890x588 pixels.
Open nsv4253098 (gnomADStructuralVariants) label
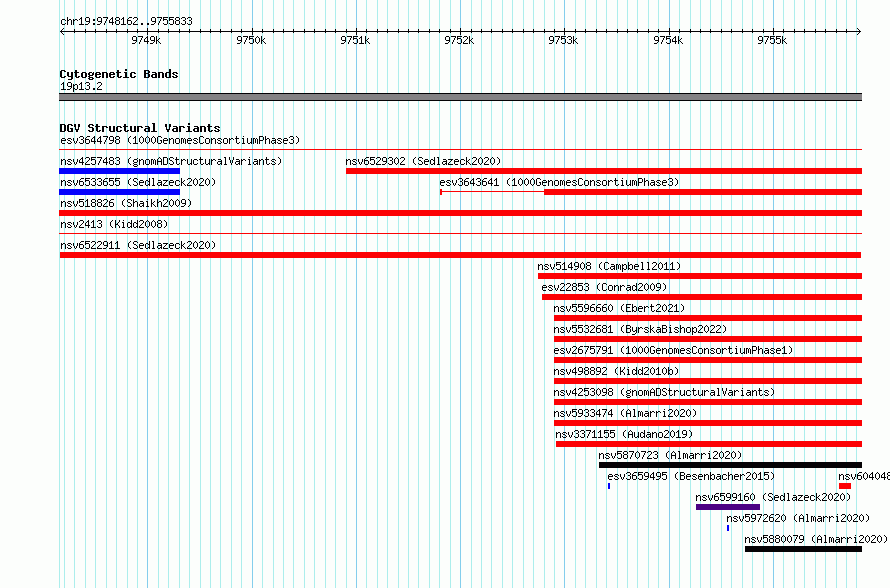click(664, 392)
